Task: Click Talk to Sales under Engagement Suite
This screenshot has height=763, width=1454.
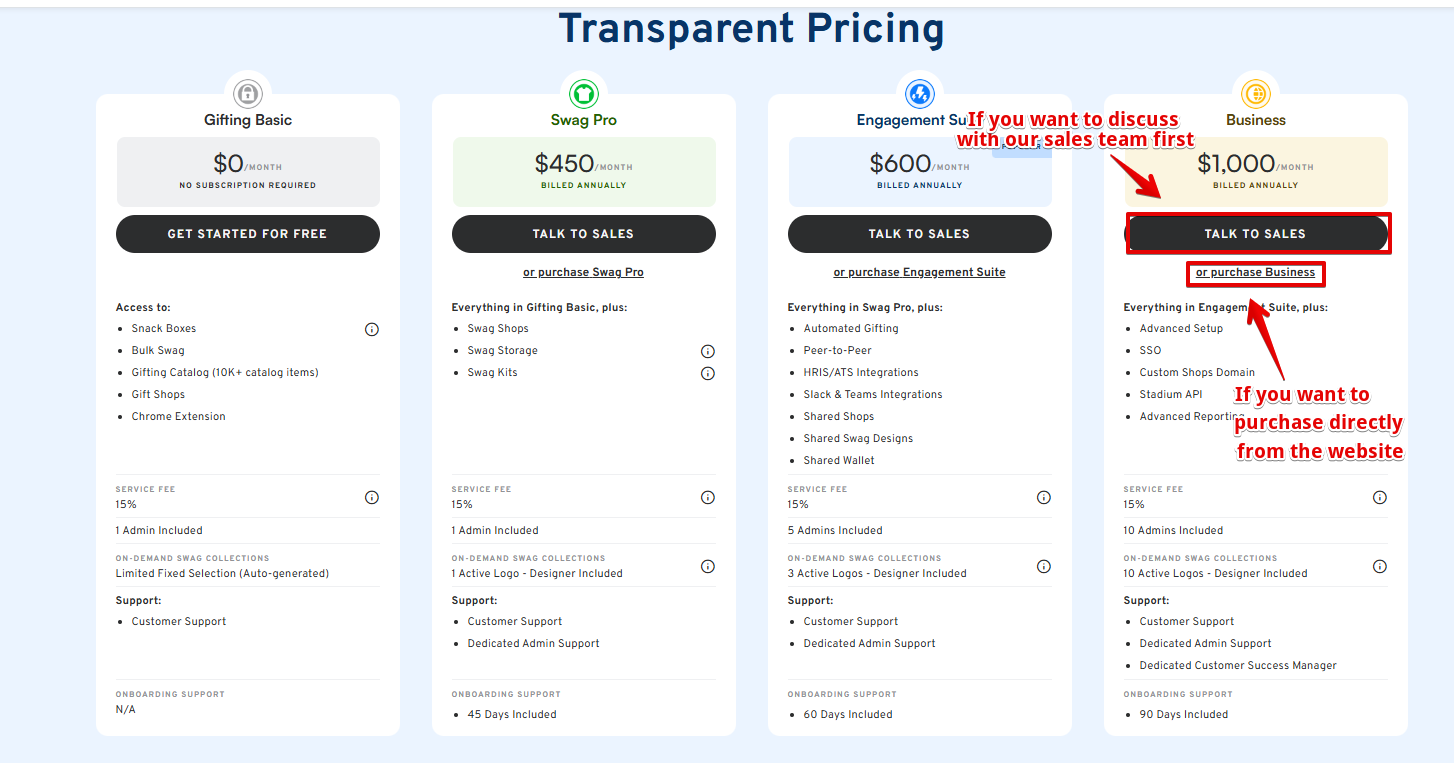Action: tap(920, 234)
